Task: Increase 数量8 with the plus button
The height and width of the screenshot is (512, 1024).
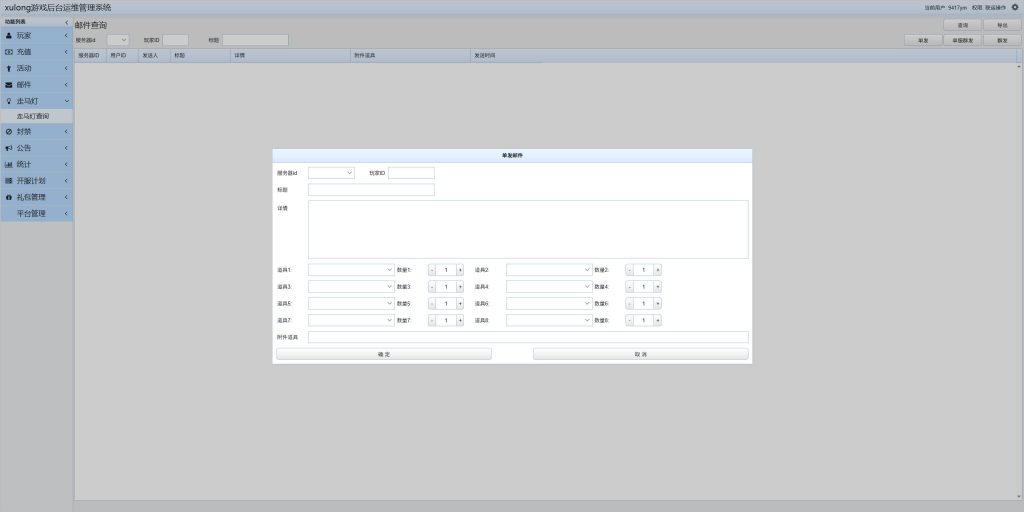Action: pyautogui.click(x=658, y=321)
